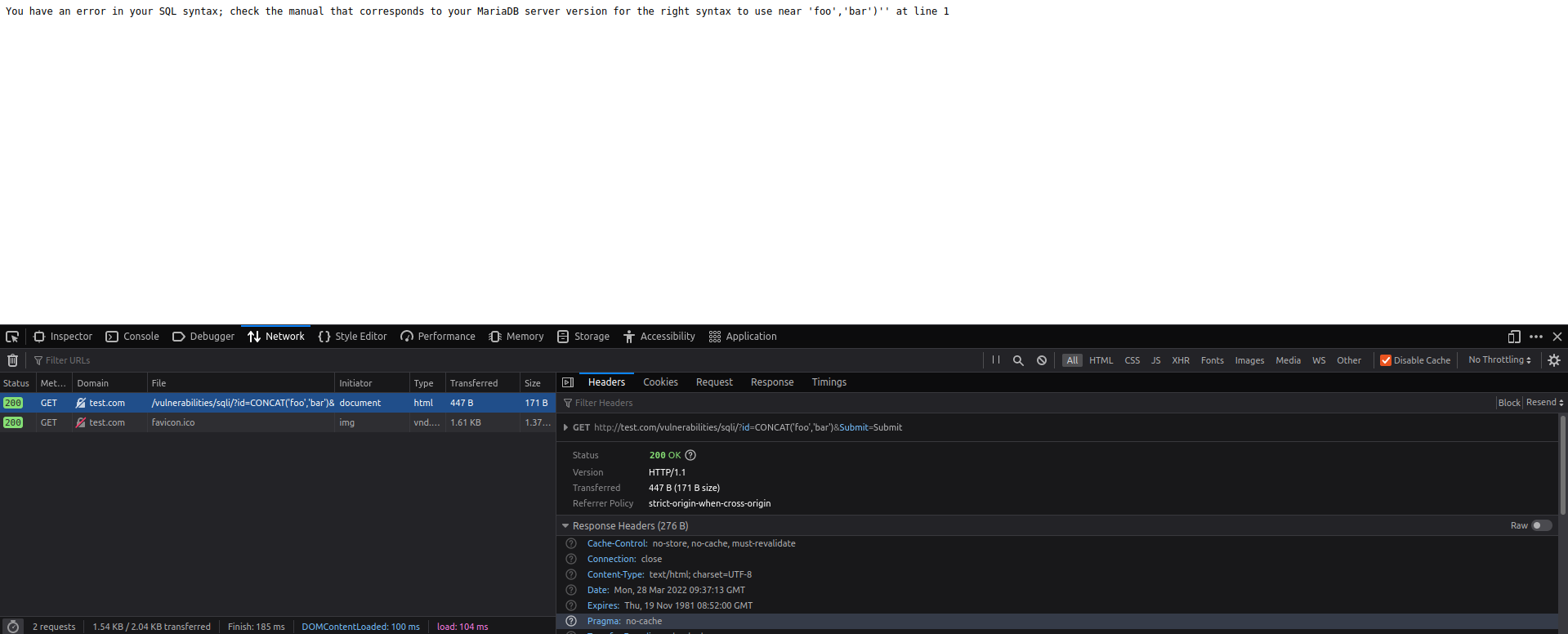Open the Resend dropdown

click(x=1544, y=403)
